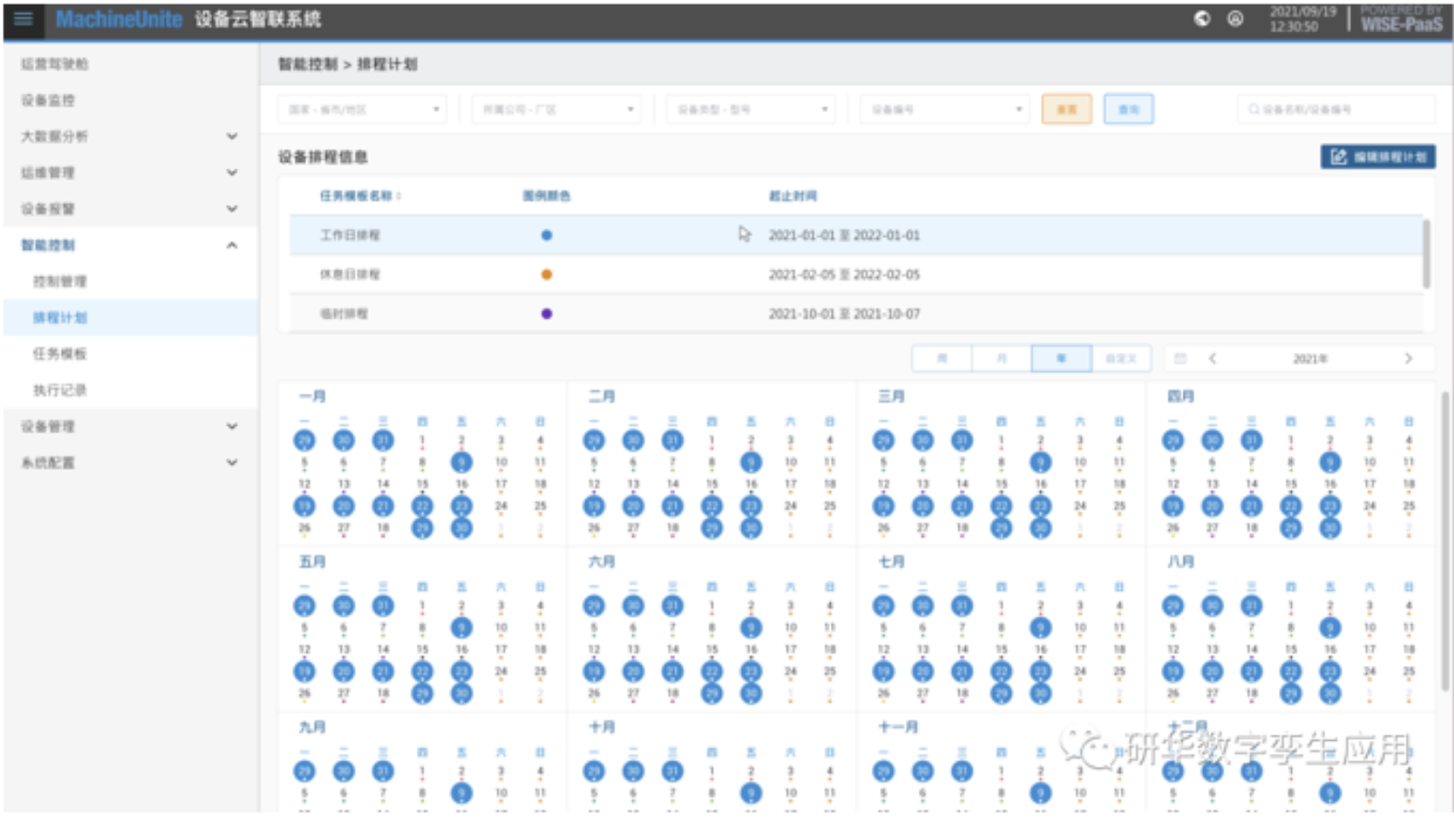Go to the next year with the right chevron
This screenshot has width=1454, height=840.
(x=1409, y=358)
